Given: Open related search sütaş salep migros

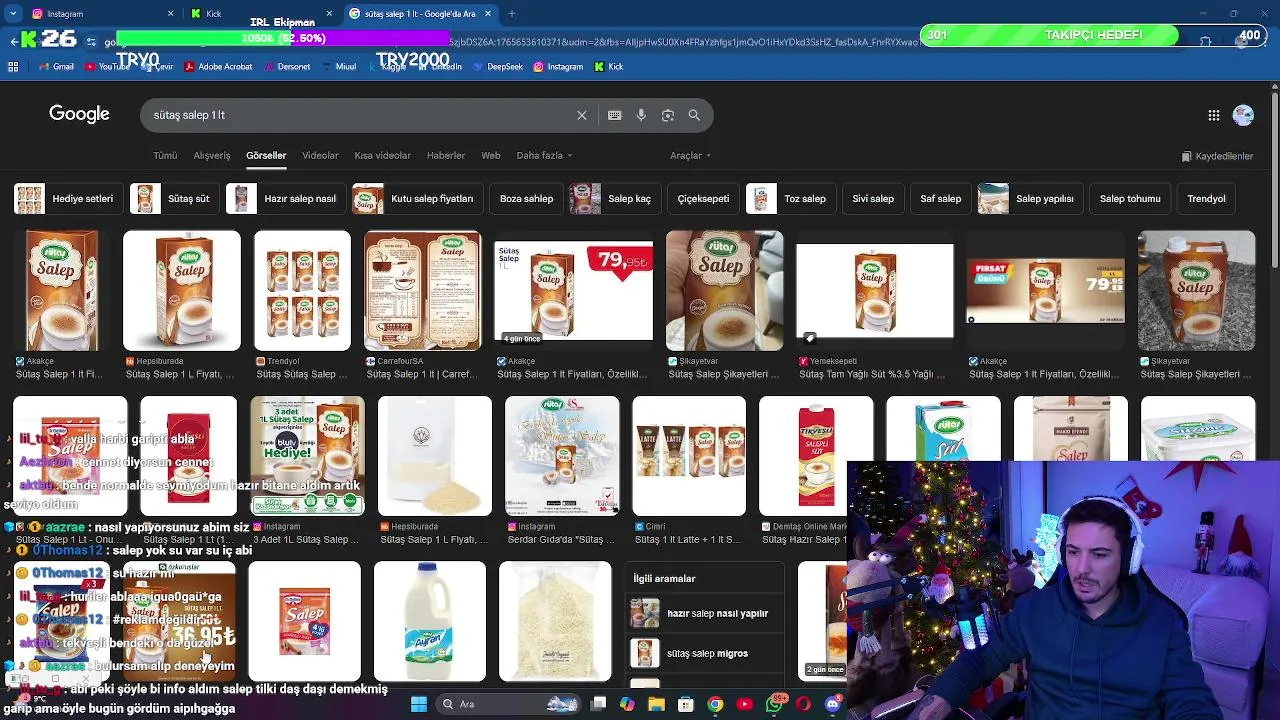Looking at the screenshot, I should tap(703, 653).
